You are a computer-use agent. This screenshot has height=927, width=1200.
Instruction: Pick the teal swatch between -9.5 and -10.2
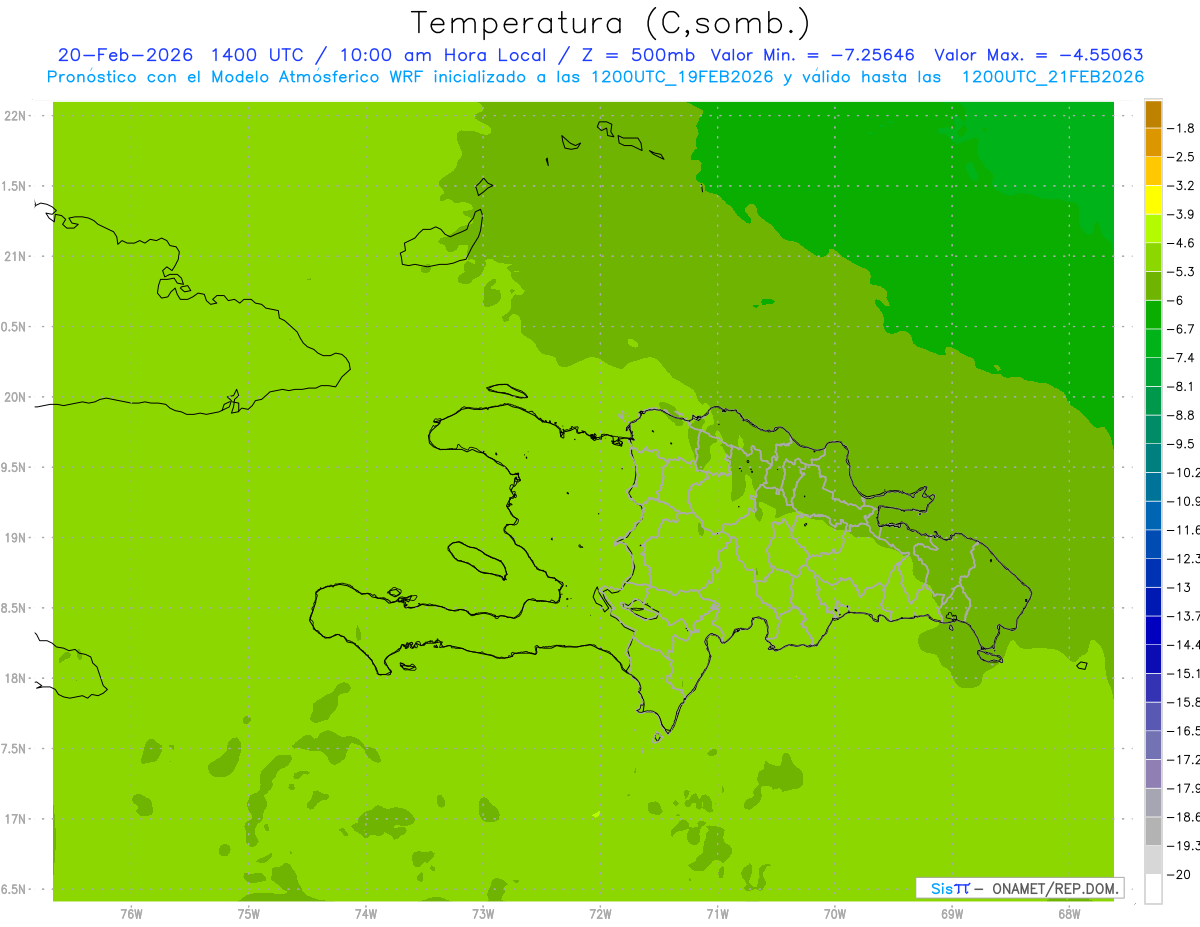coord(1153,458)
